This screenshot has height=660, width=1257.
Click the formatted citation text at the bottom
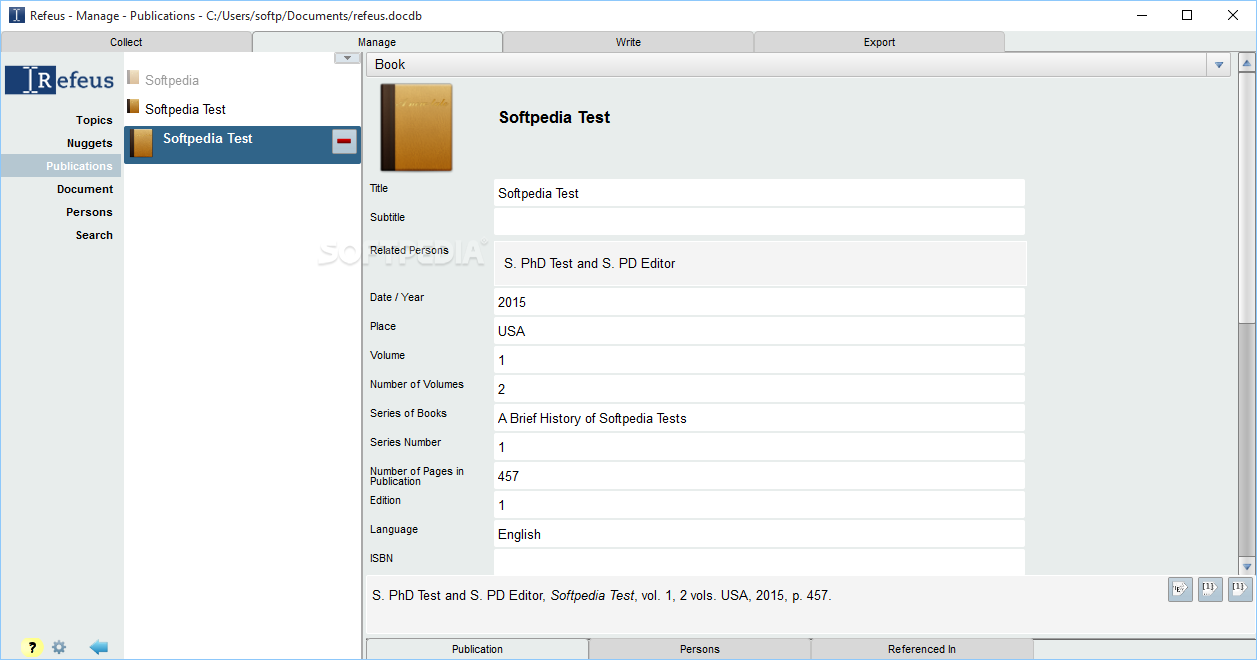602,595
